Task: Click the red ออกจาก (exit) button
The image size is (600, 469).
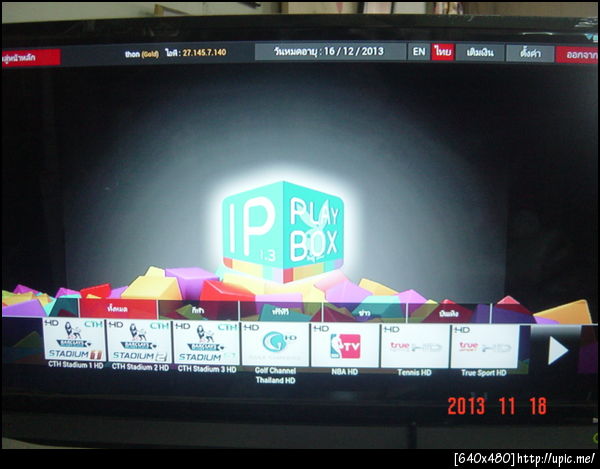Action: (578, 55)
